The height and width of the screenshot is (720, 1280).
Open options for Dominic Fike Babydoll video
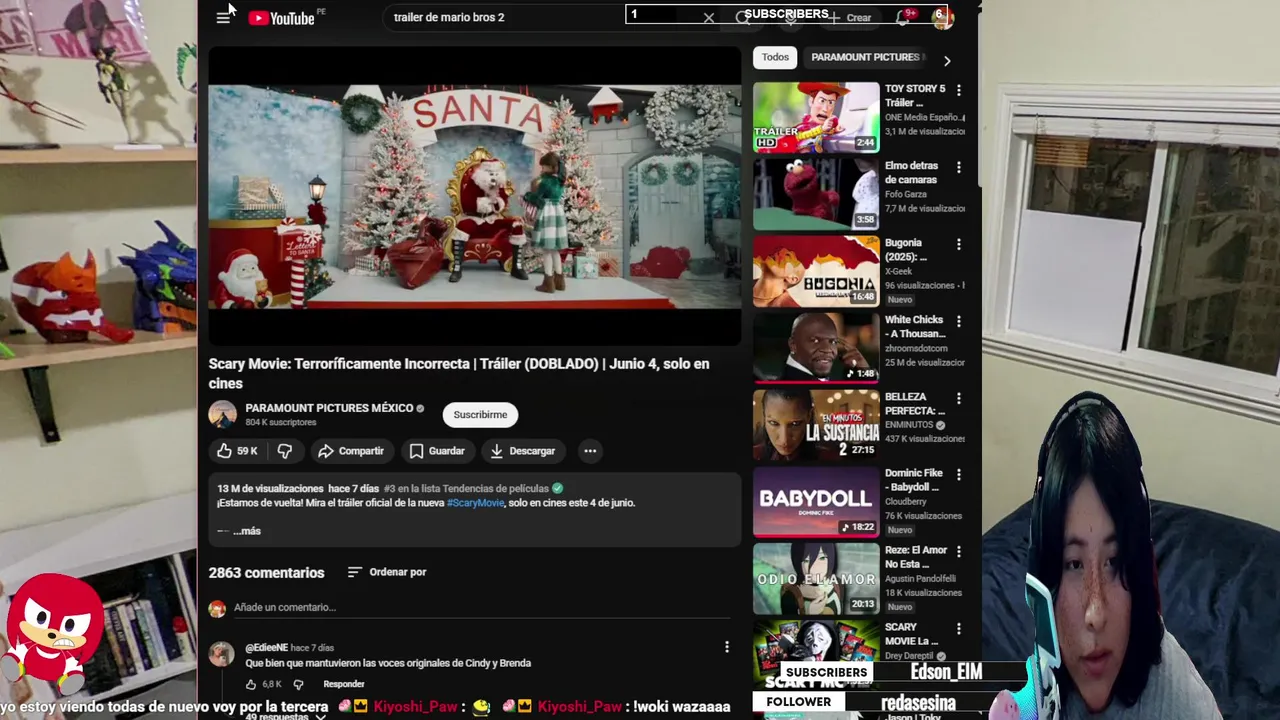point(959,475)
